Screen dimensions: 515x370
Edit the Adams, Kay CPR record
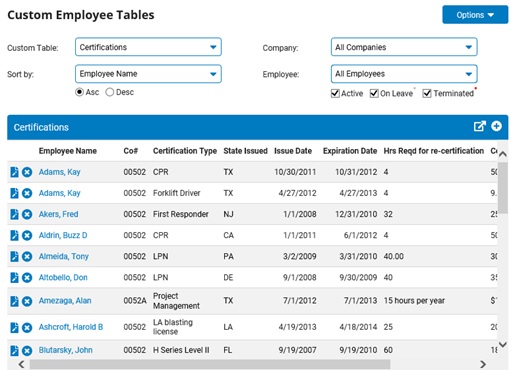click(14, 172)
